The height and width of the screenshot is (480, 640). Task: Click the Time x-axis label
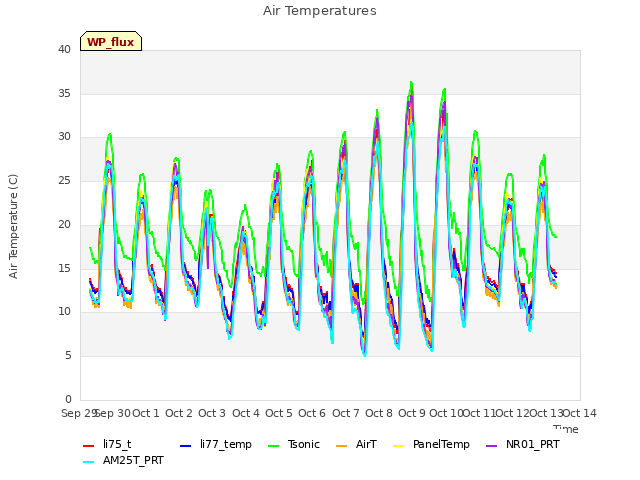[566, 429]
